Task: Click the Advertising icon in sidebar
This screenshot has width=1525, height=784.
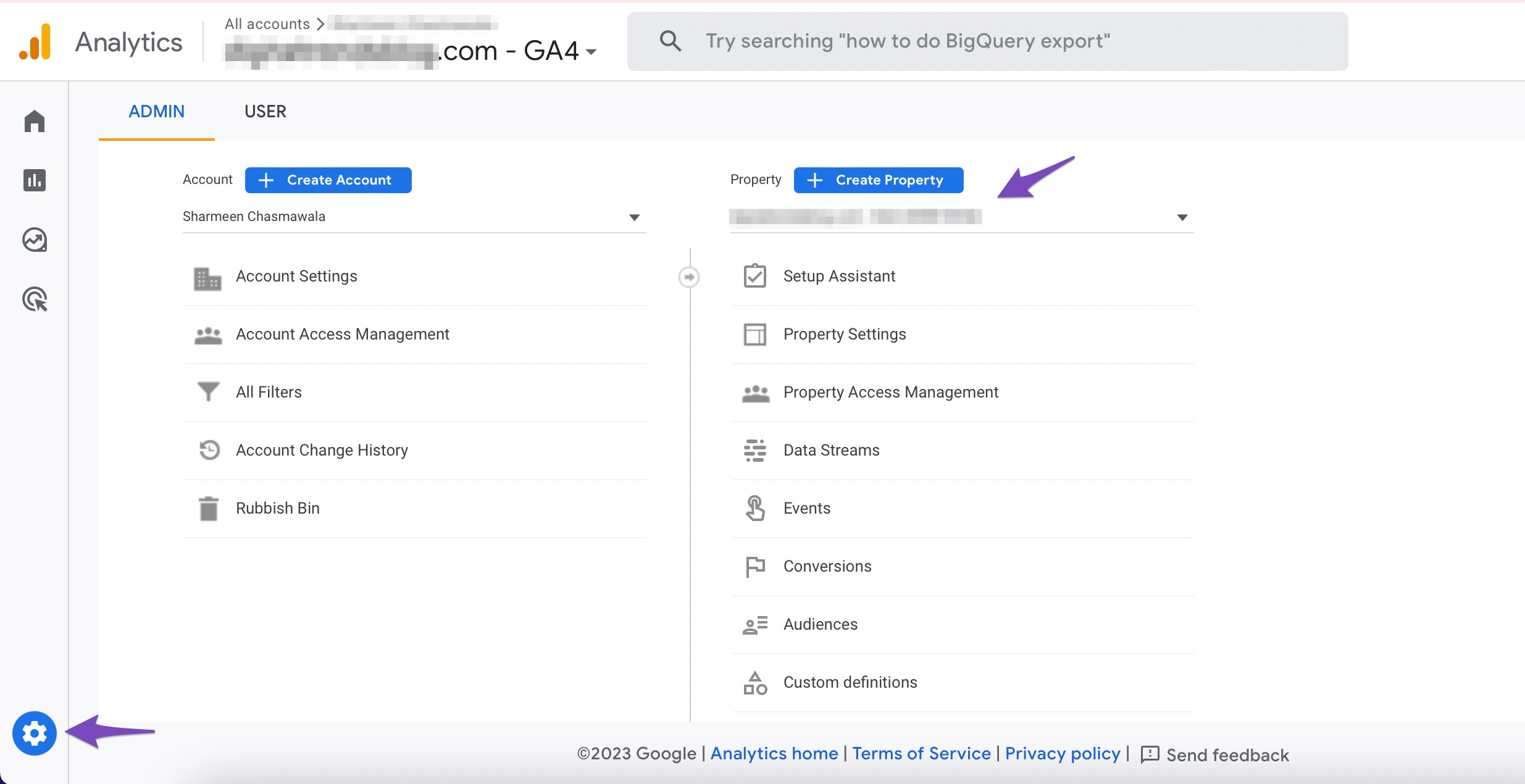Action: click(35, 298)
